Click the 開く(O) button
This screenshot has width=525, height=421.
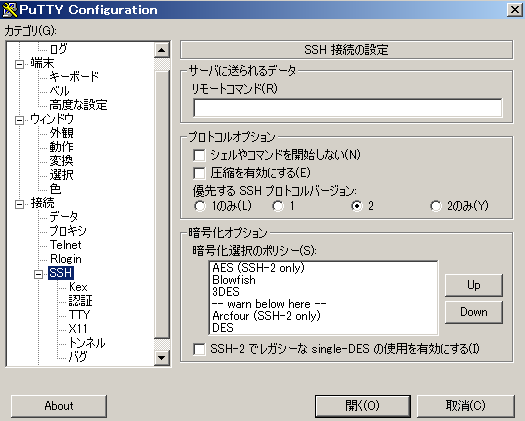coord(363,406)
